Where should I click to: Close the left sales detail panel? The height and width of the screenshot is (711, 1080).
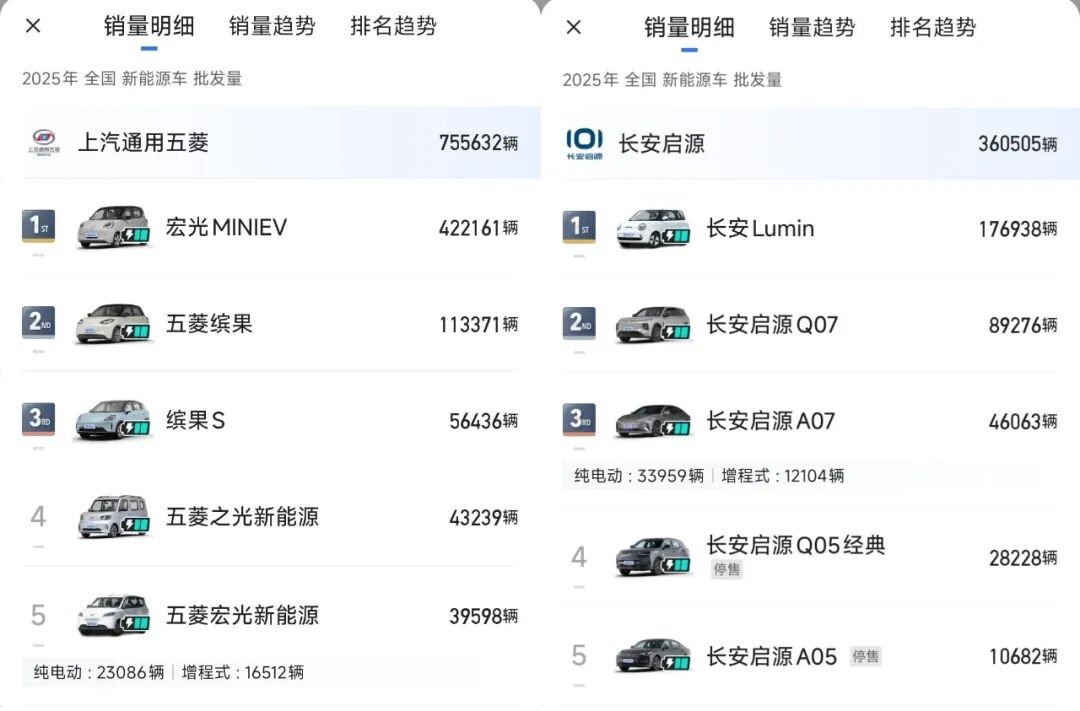pyautogui.click(x=33, y=26)
